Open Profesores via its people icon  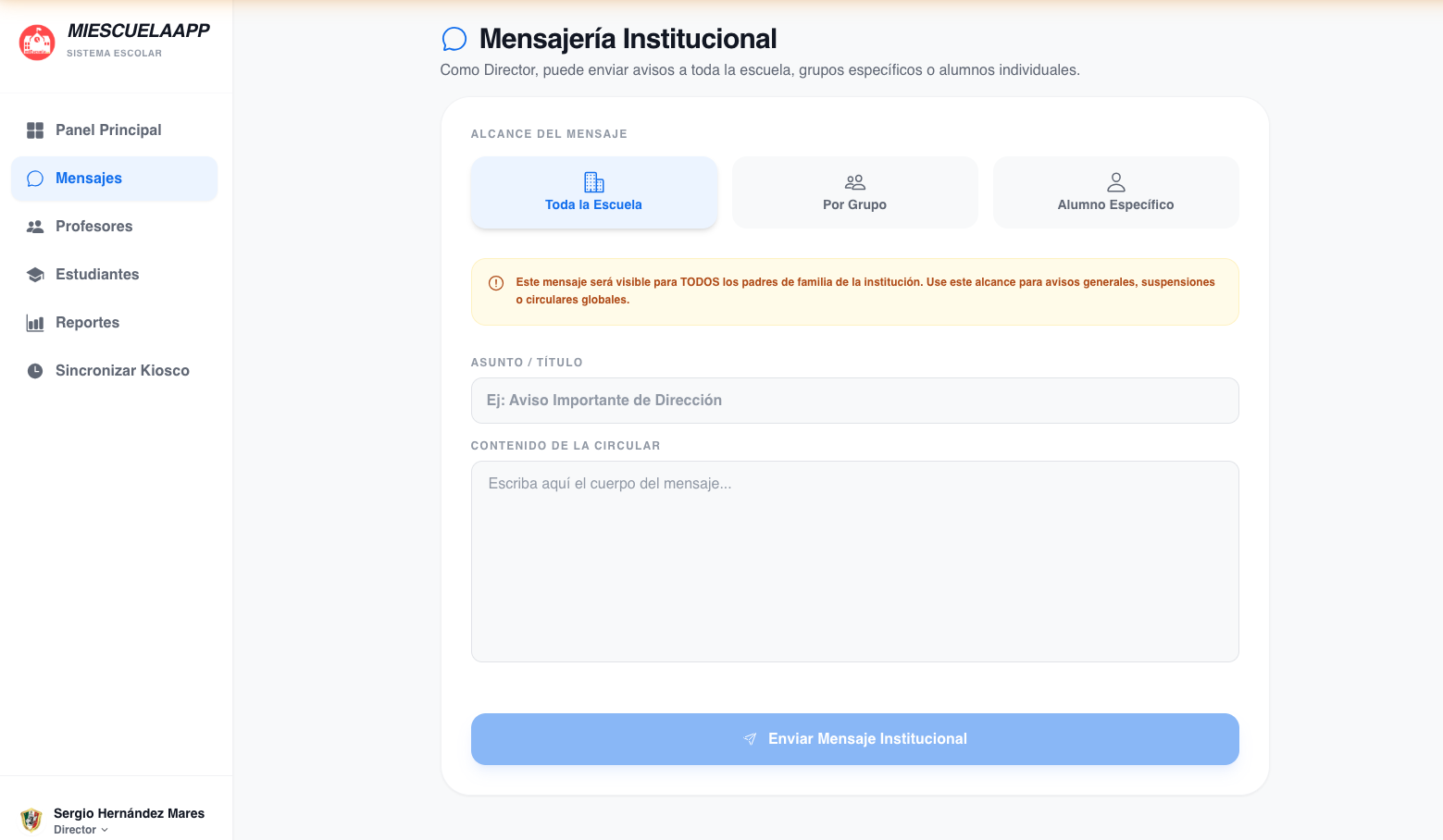(x=35, y=227)
